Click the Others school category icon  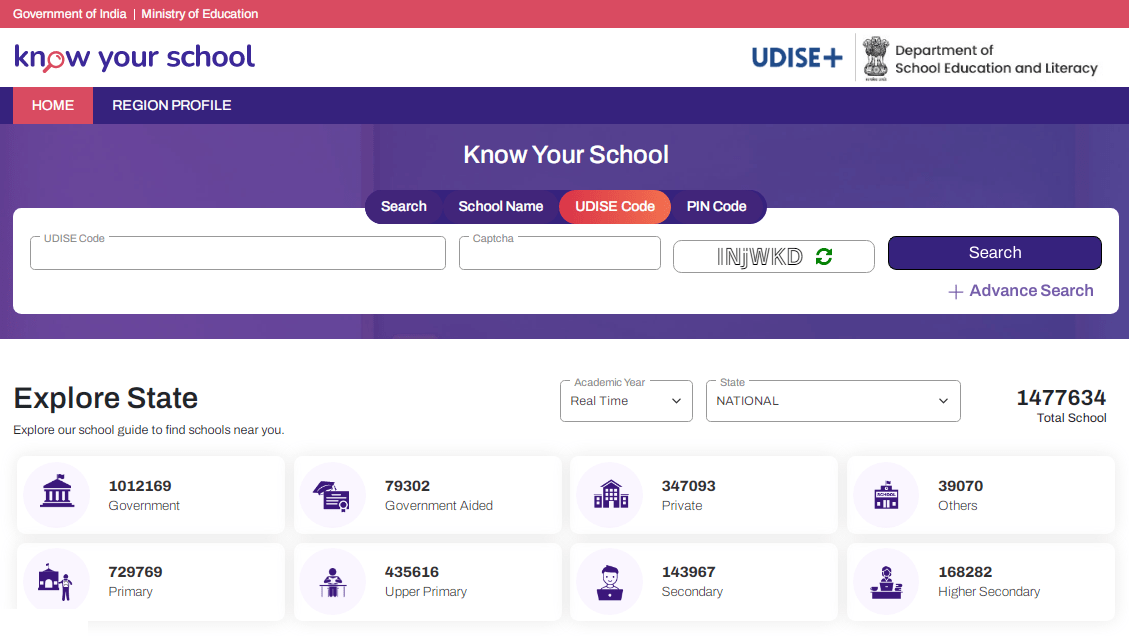click(886, 495)
